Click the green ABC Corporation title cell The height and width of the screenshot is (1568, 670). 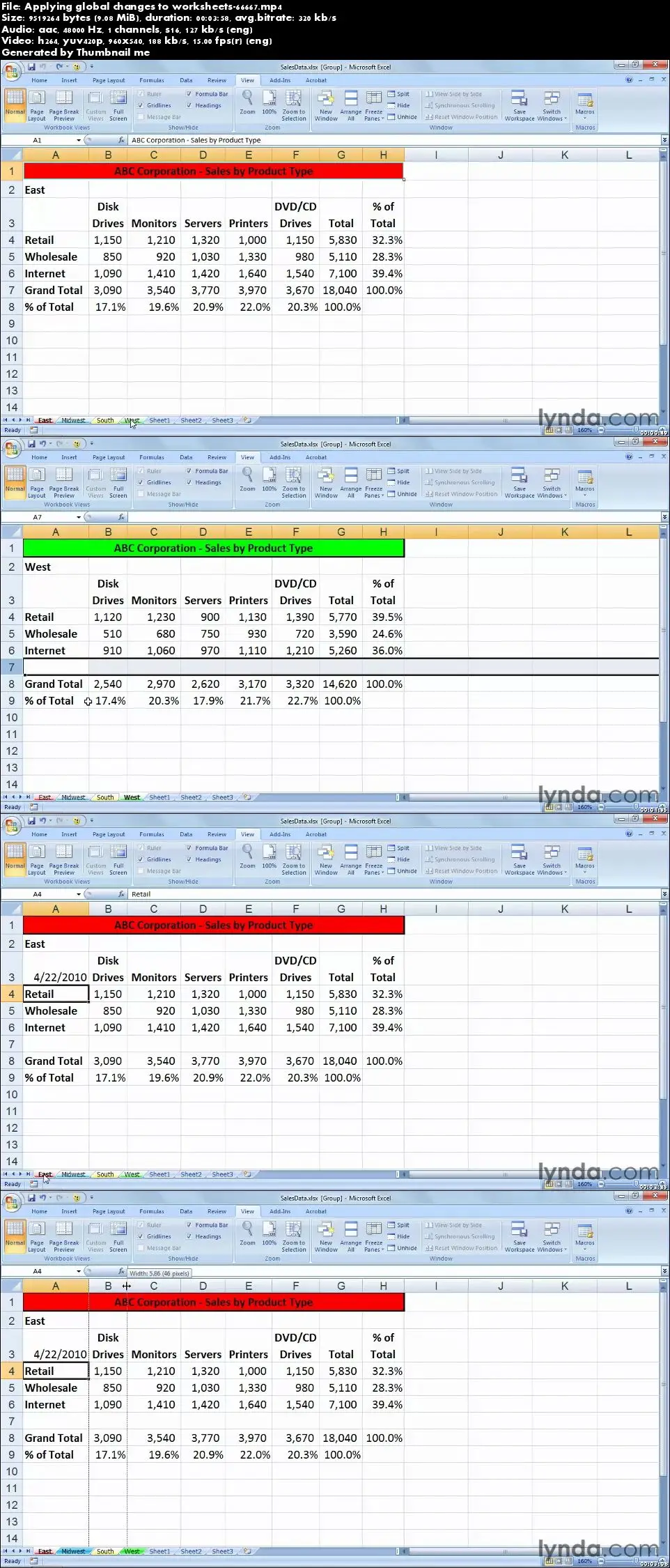[213, 548]
